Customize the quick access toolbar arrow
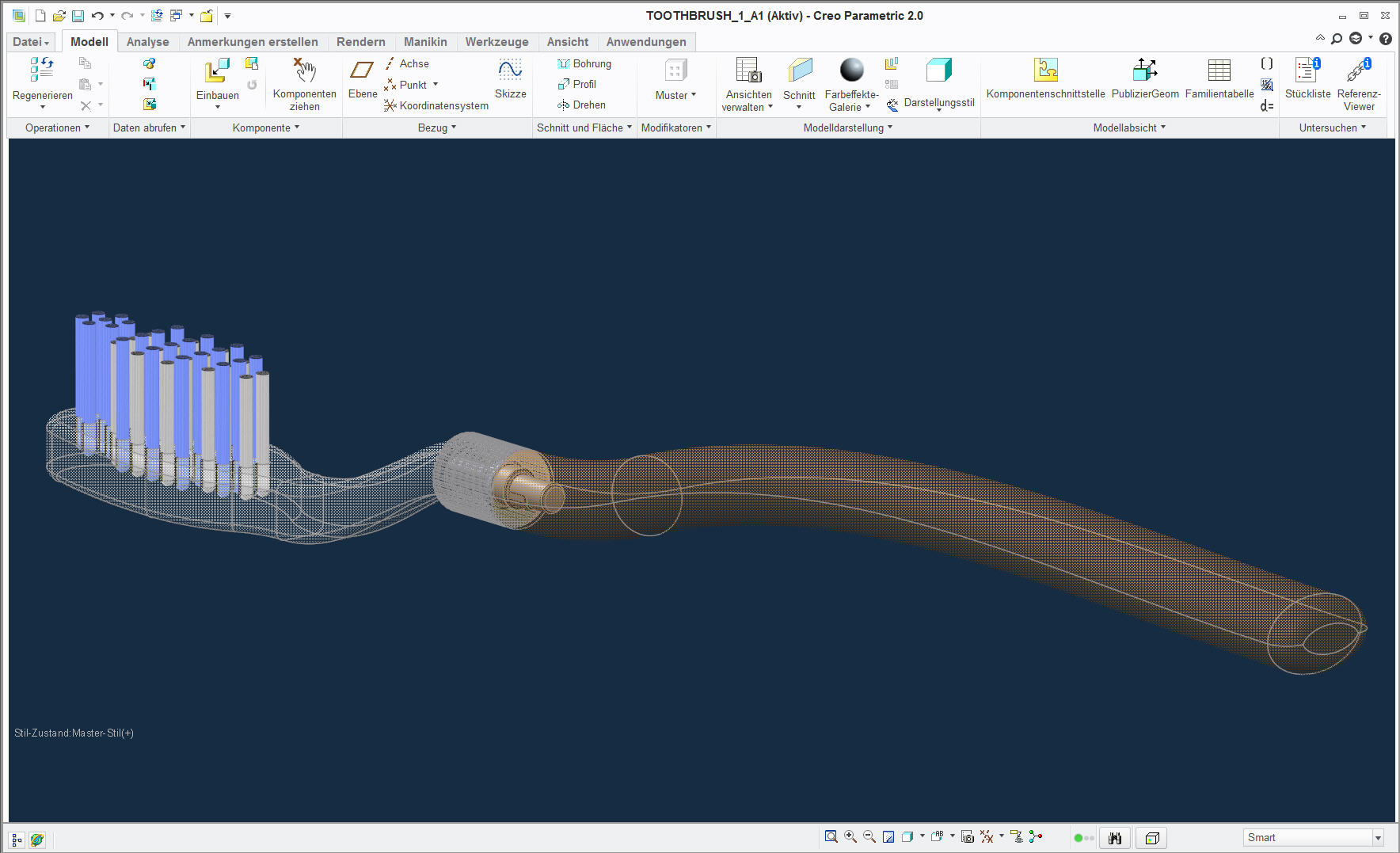 (227, 16)
